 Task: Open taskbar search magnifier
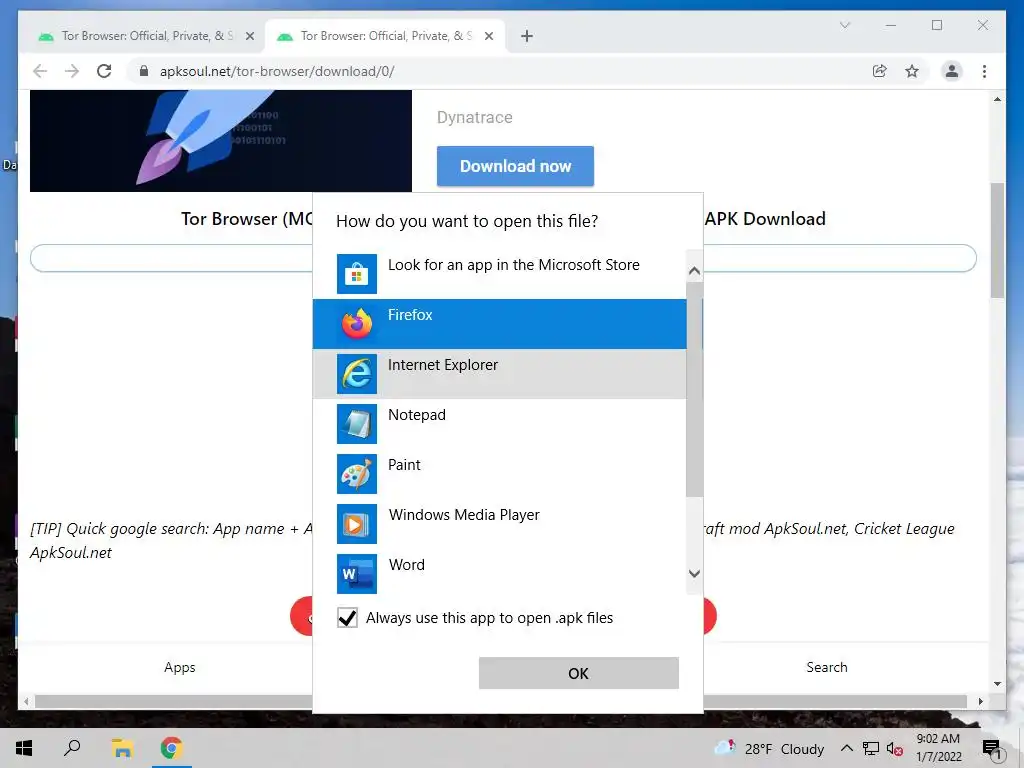(72, 748)
